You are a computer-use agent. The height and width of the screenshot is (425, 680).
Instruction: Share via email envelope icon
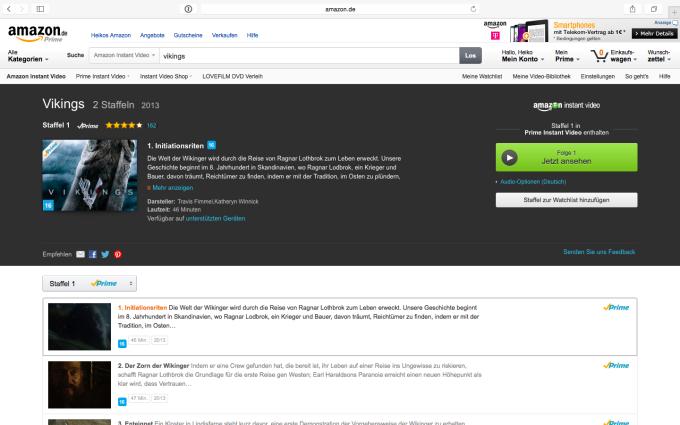[80, 255]
